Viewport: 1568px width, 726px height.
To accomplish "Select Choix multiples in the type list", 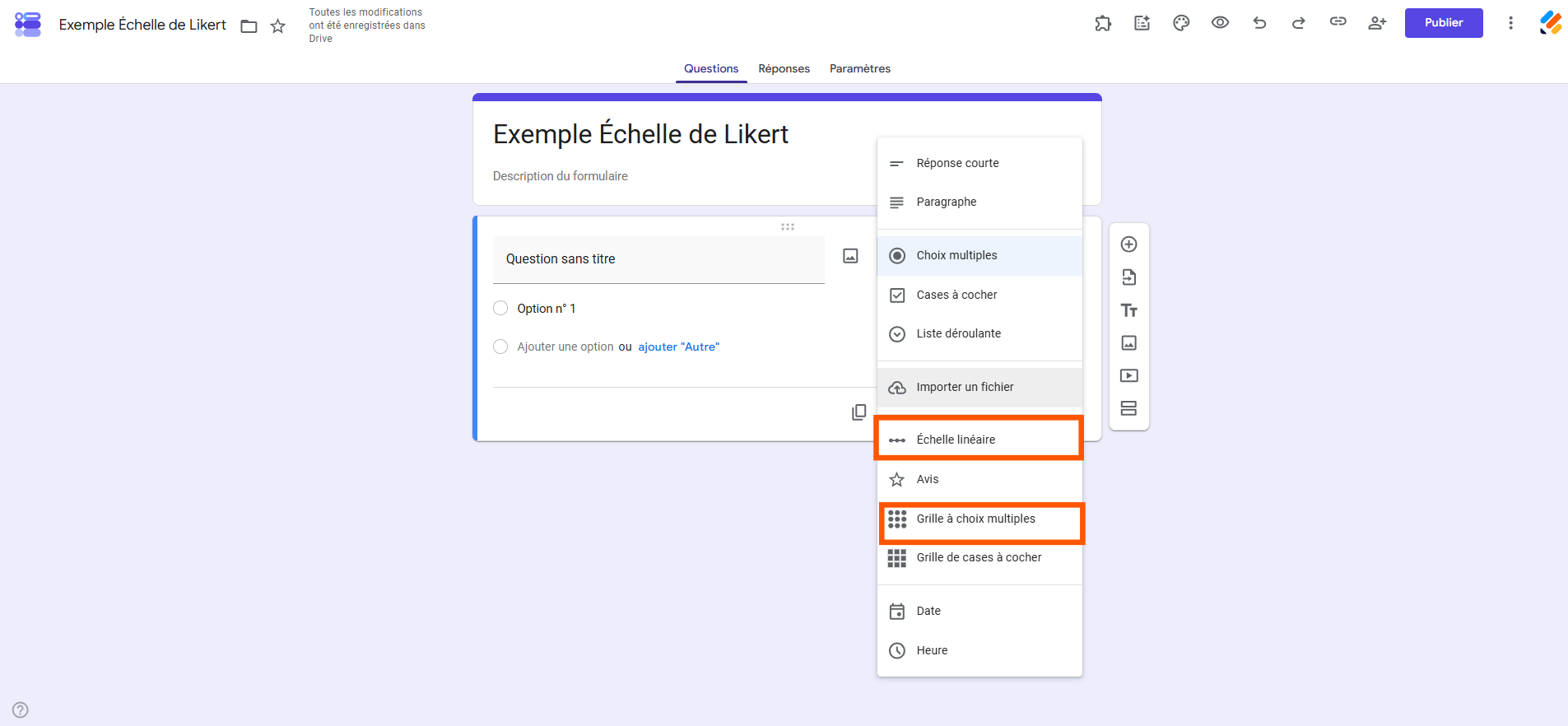I will point(979,255).
